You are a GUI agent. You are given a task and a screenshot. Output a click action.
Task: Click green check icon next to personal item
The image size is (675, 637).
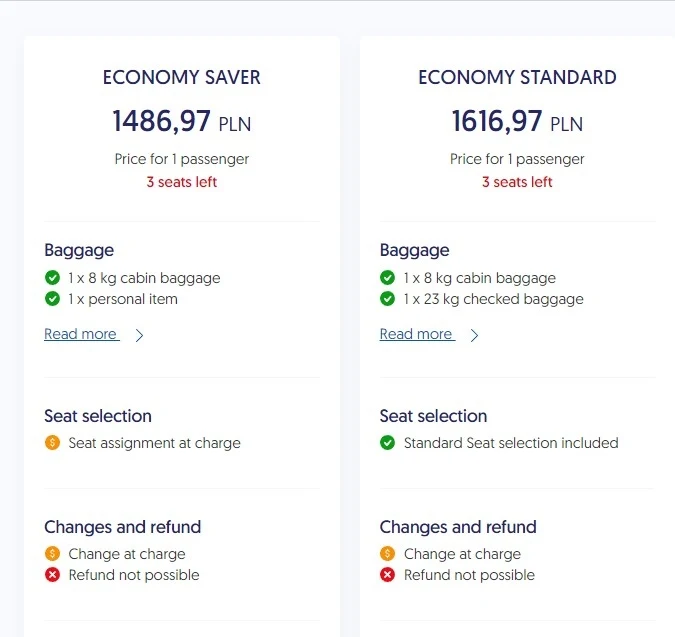[x=52, y=299]
